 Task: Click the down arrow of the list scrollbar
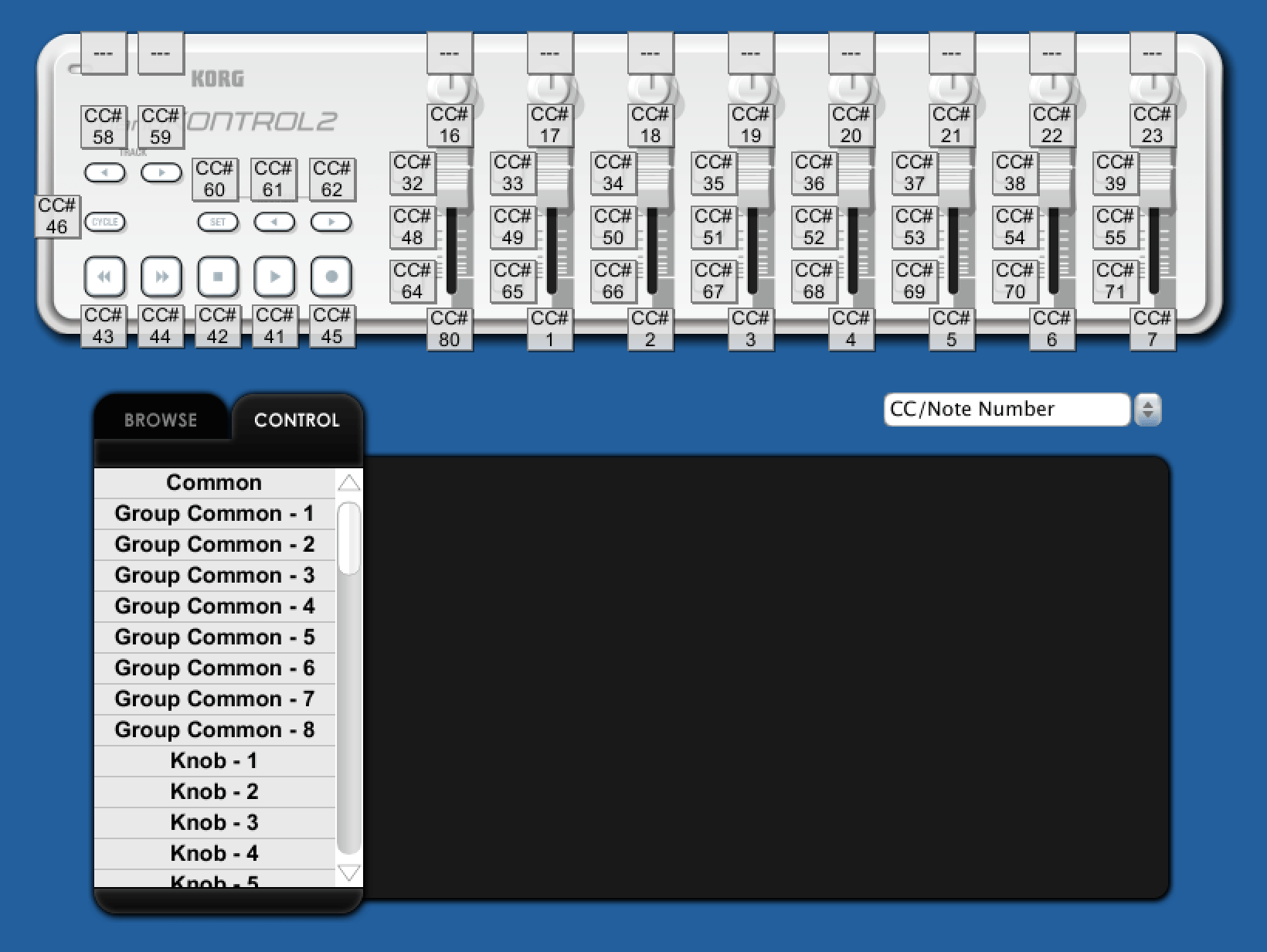(349, 871)
